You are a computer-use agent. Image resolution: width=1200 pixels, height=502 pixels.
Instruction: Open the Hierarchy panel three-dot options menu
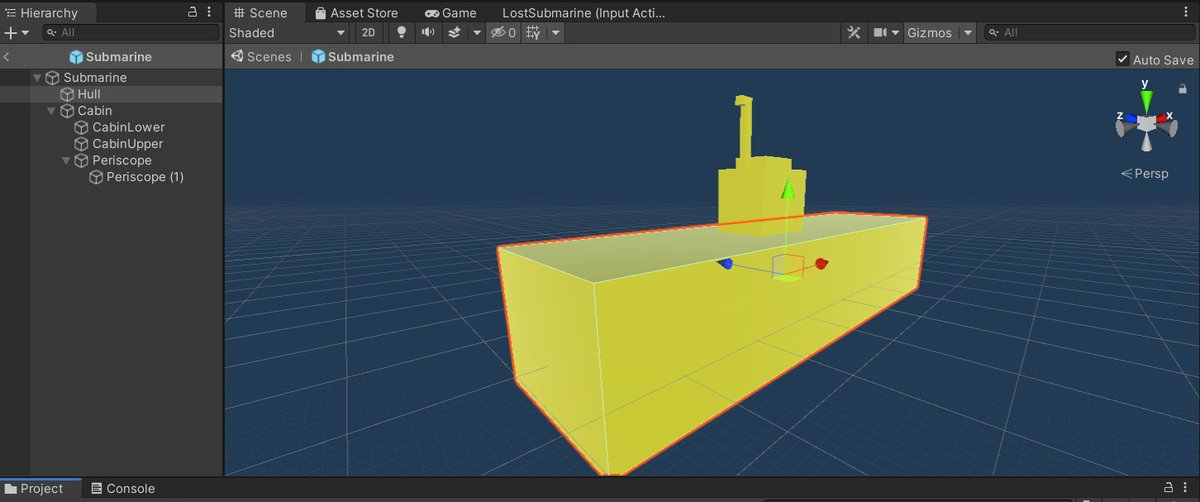pyautogui.click(x=208, y=13)
